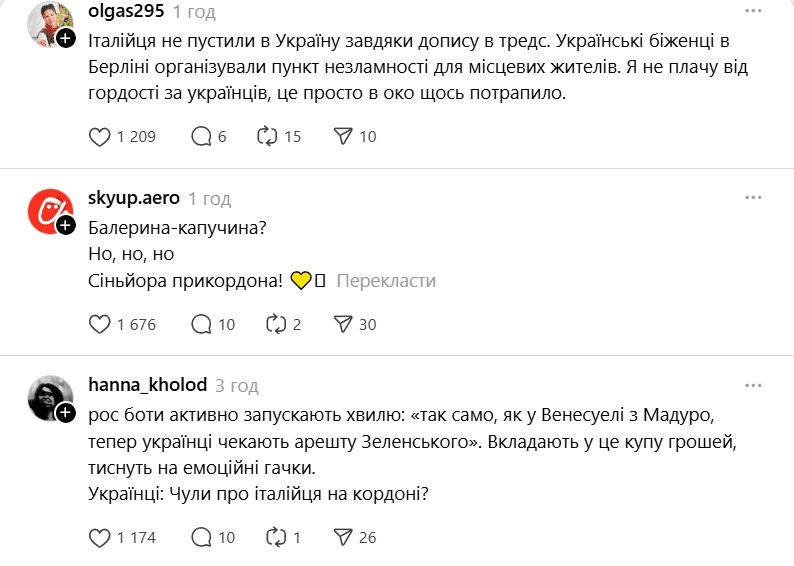Repost the olgas295 thread
This screenshot has width=794, height=566.
[x=267, y=136]
